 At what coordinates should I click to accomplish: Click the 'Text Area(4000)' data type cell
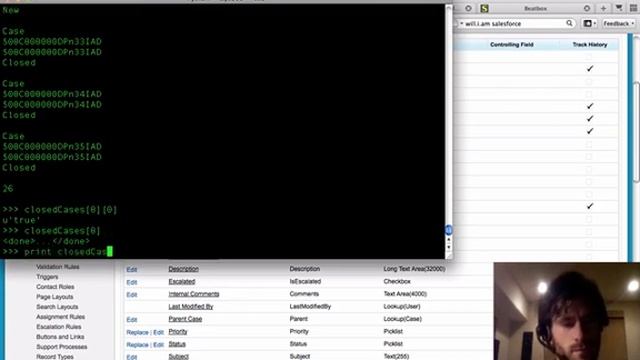(x=405, y=294)
